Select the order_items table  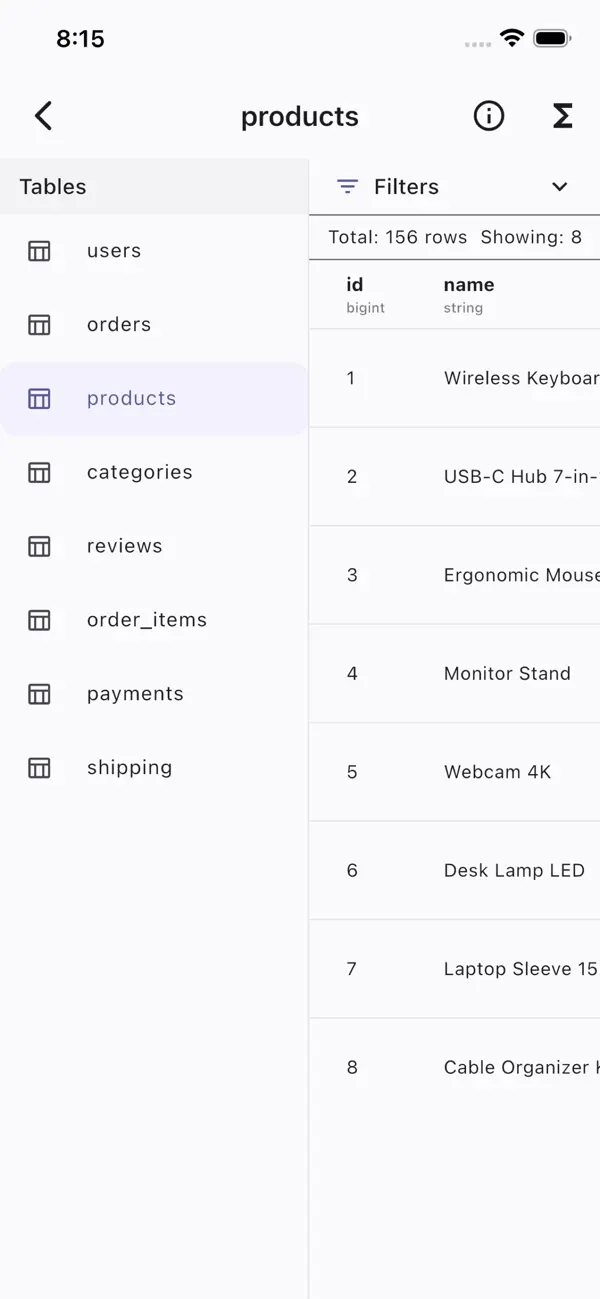pos(146,620)
